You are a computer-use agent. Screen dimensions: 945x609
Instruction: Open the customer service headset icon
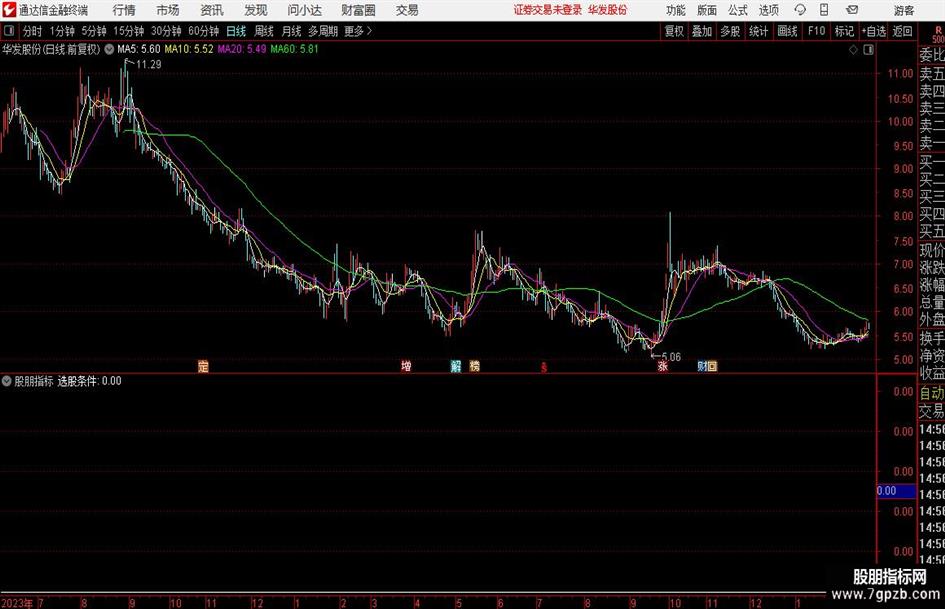(x=800, y=10)
